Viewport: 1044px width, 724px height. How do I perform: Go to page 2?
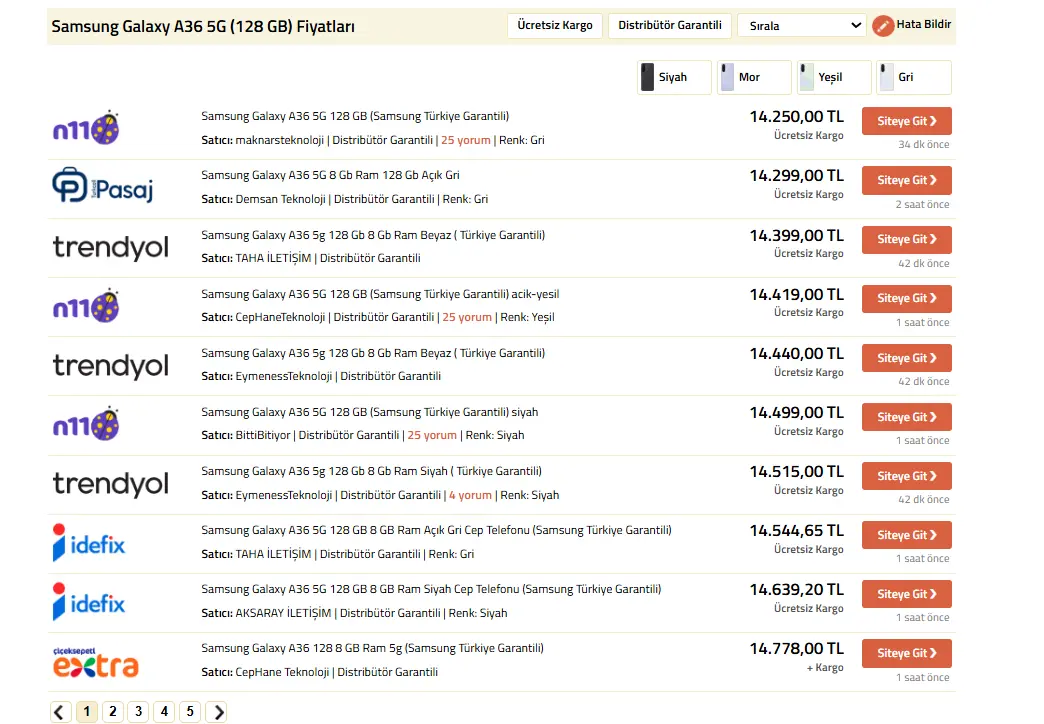[x=113, y=712]
